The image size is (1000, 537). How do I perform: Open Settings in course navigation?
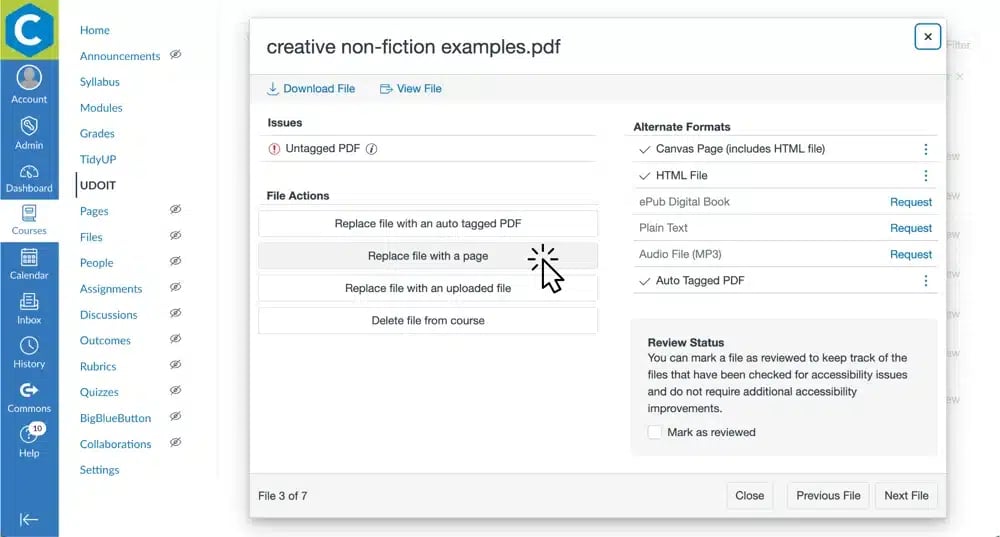pyautogui.click(x=99, y=470)
